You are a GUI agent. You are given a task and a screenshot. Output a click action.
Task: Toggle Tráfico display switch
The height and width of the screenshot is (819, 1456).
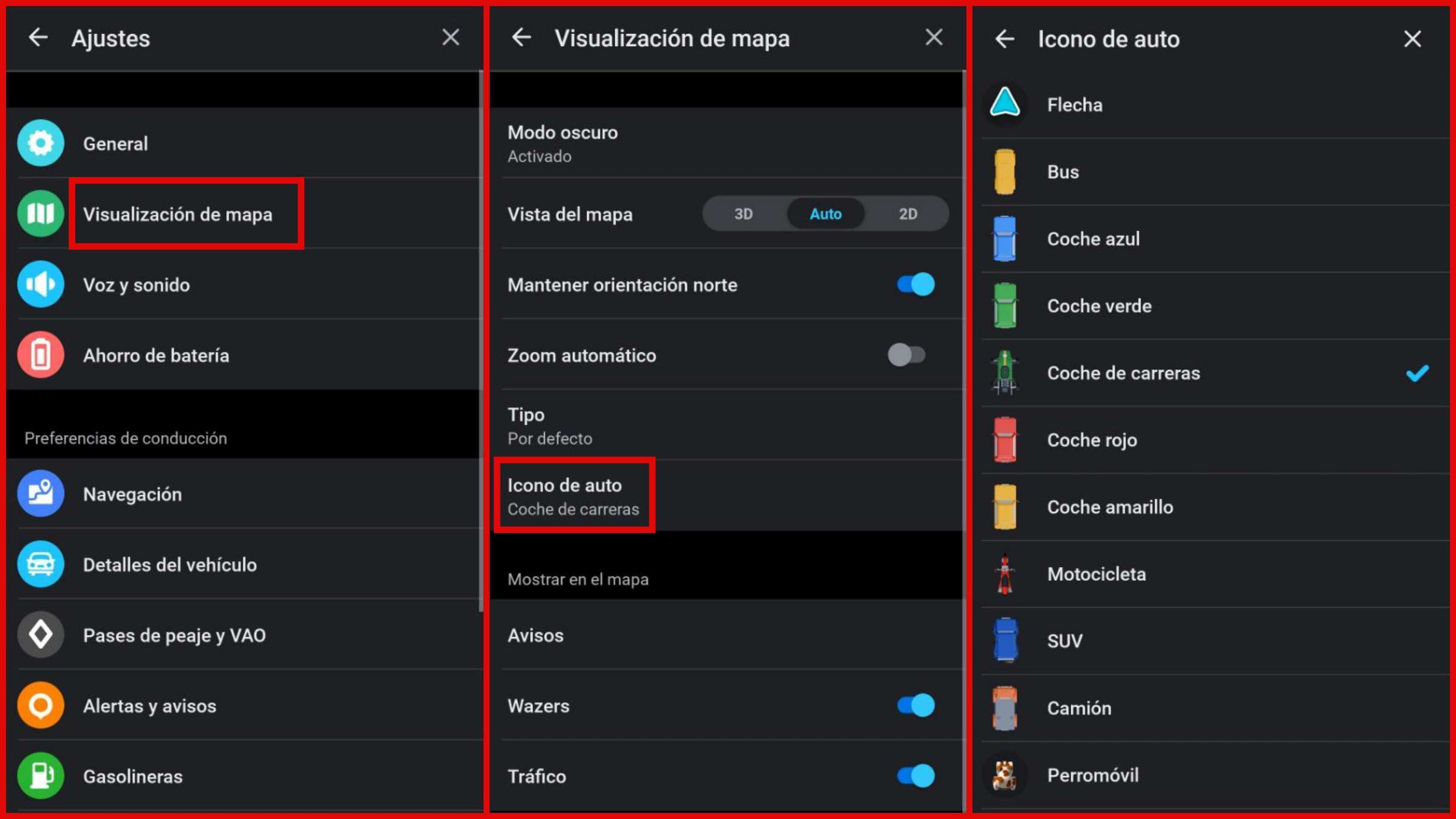coord(916,775)
